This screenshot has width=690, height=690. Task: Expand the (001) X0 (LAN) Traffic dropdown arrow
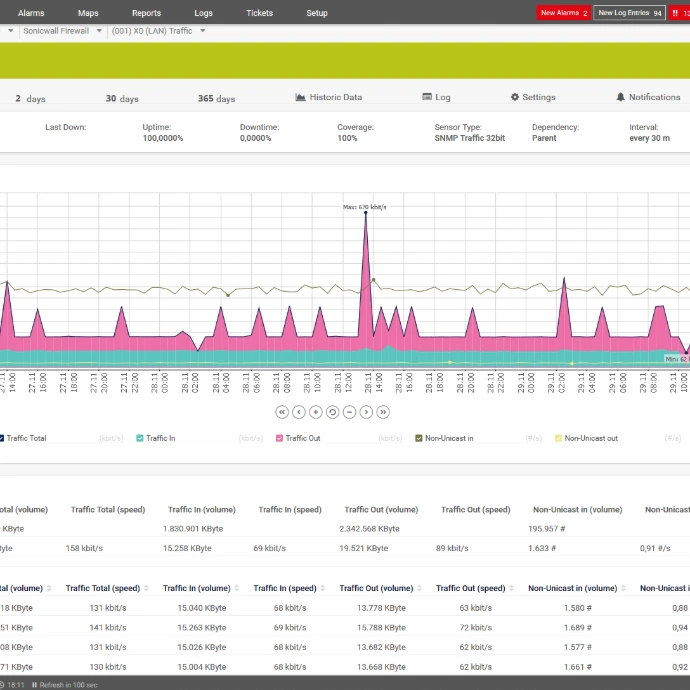(203, 31)
